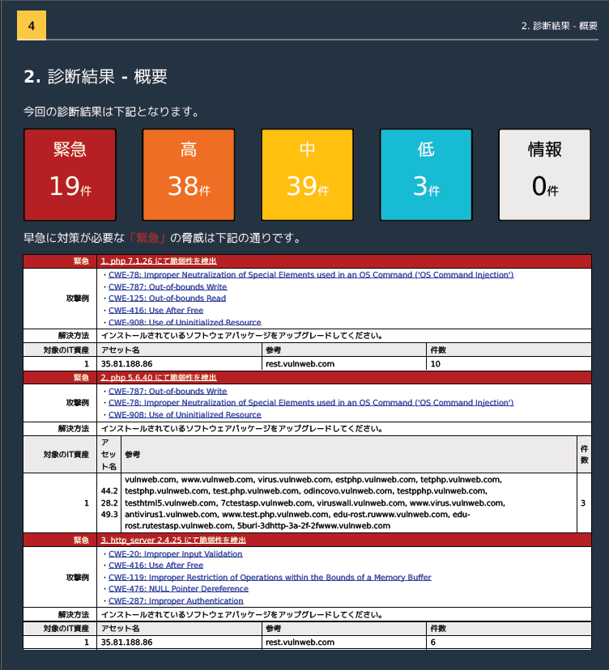Click CWE-416 Use After Free under http_server 2.4.25
Viewport: 609px width, 670px height.
(x=156, y=565)
